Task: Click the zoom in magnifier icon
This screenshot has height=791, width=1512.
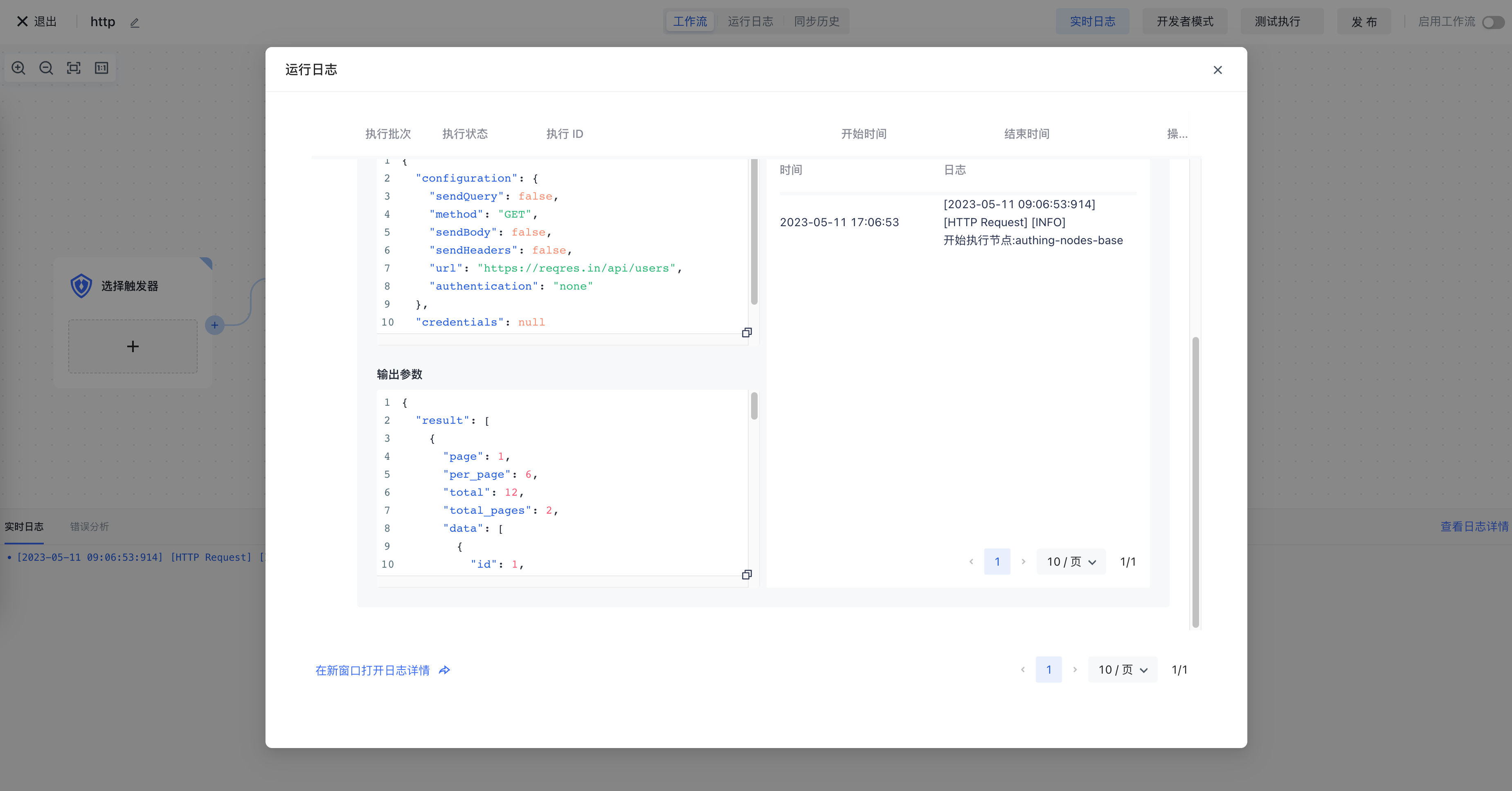Action: coord(18,68)
